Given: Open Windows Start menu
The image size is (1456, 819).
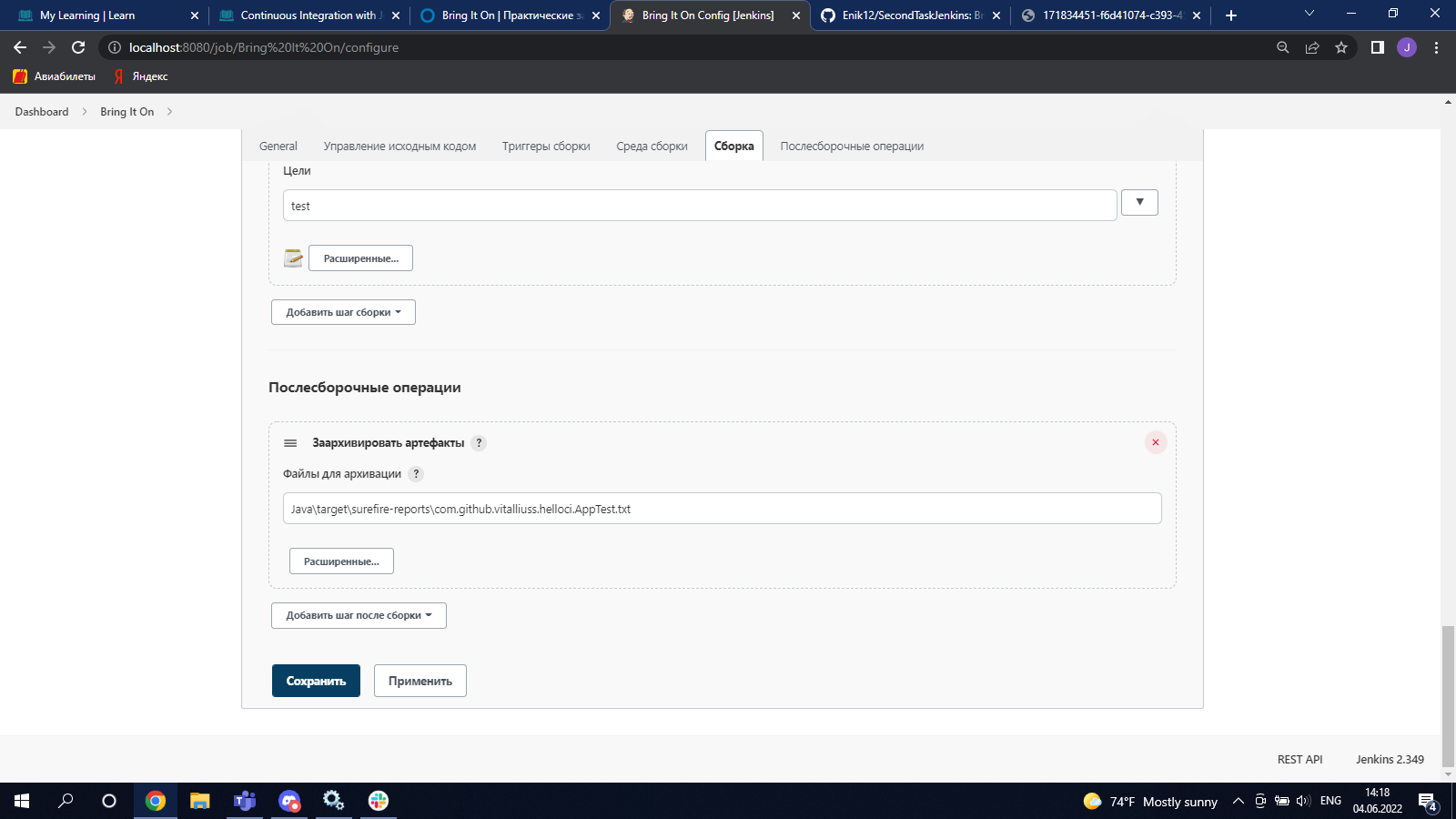Looking at the screenshot, I should (22, 801).
